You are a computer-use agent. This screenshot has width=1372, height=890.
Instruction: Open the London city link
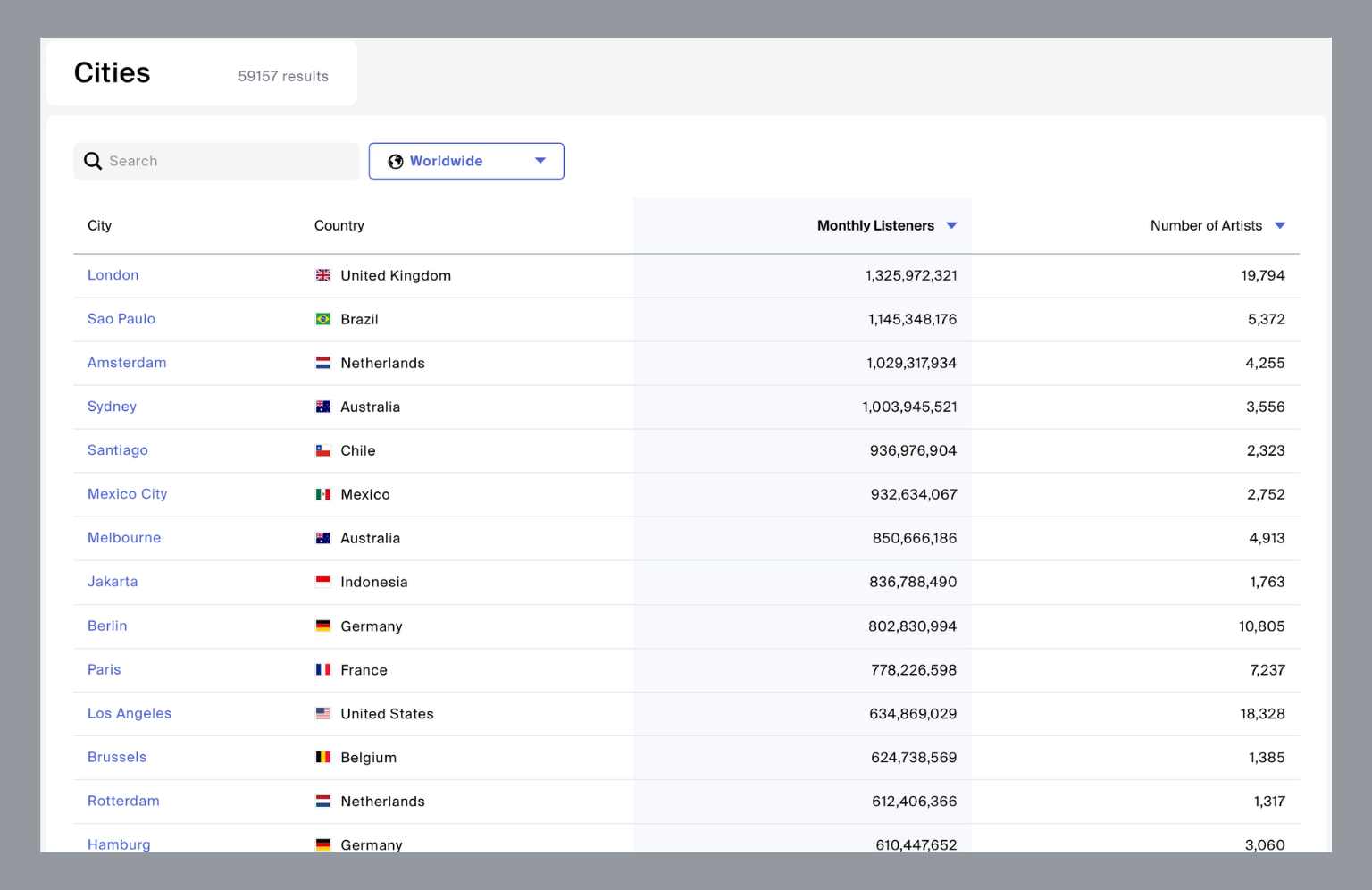tap(113, 275)
